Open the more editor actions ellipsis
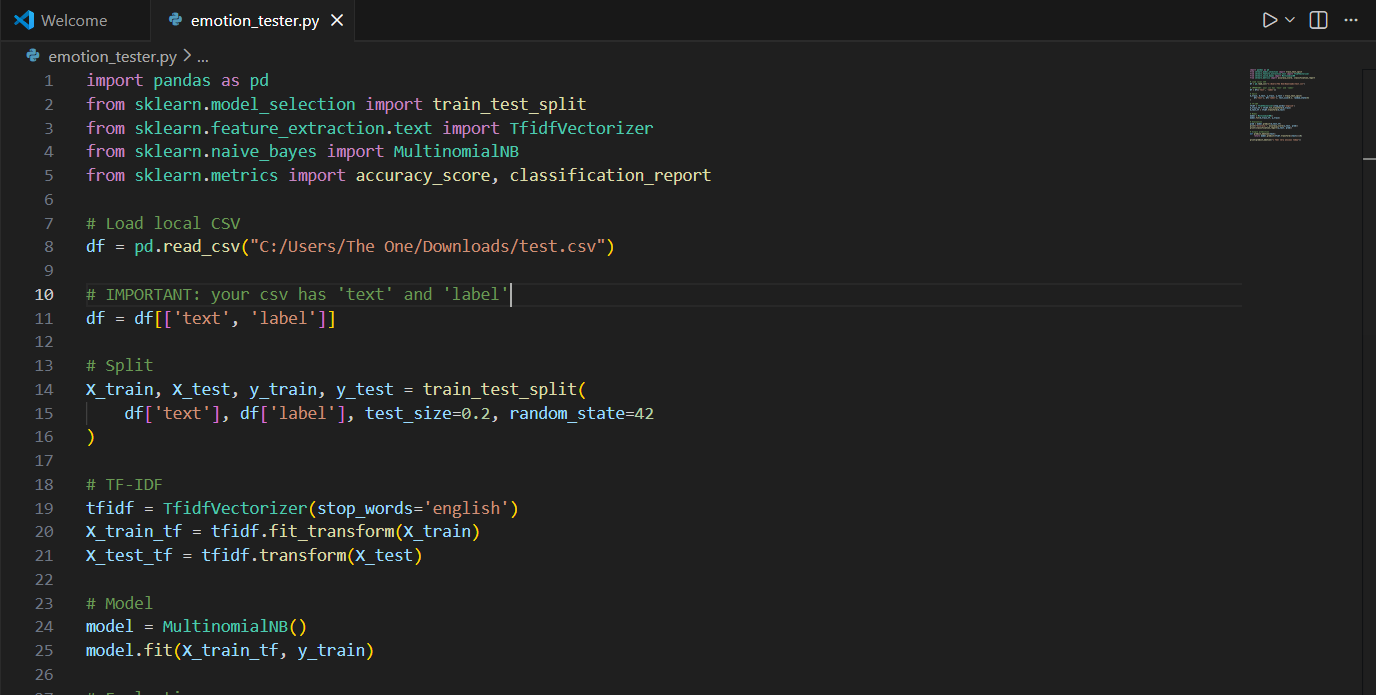This screenshot has width=1376, height=695. pyautogui.click(x=1351, y=19)
